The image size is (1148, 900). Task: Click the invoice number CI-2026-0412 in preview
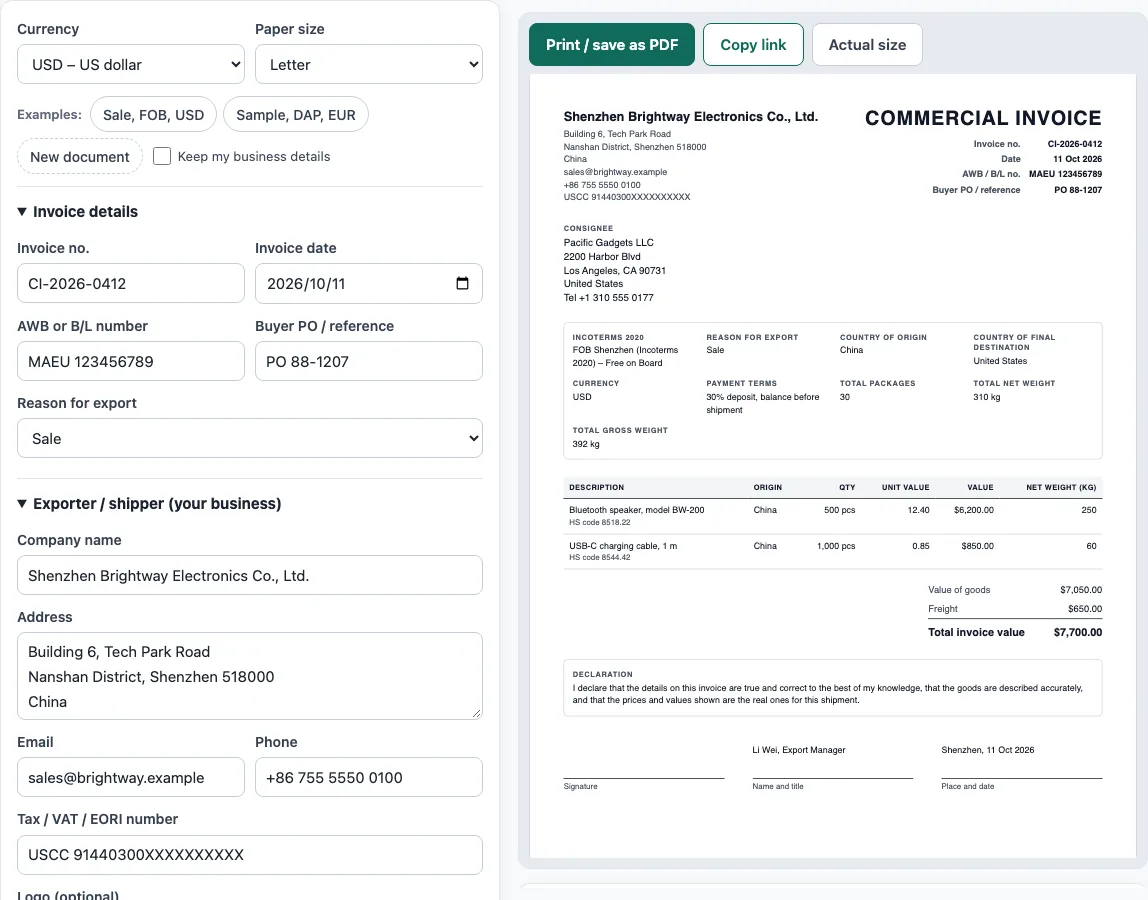[x=1075, y=144]
